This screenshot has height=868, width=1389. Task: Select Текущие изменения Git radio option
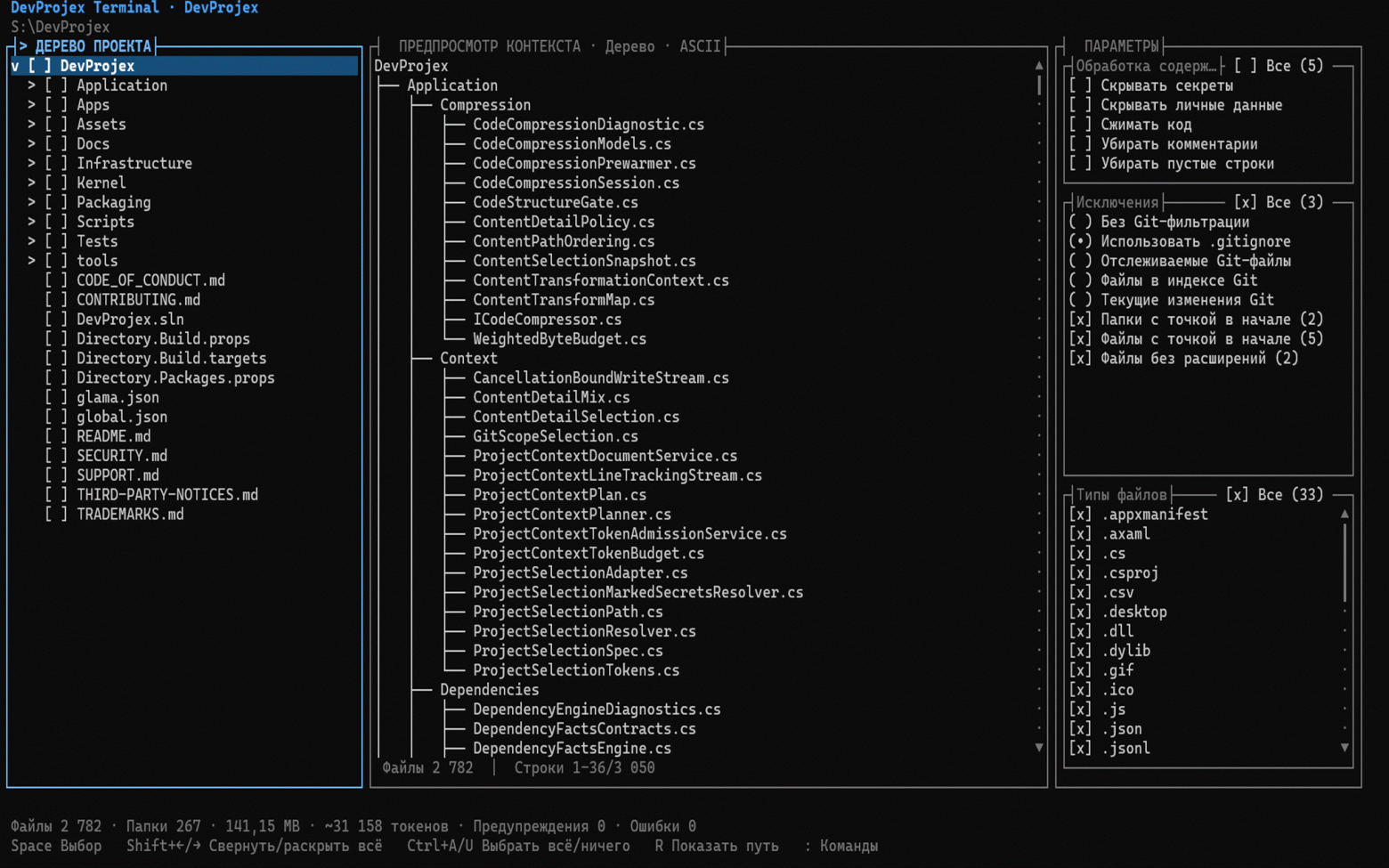pos(1080,300)
